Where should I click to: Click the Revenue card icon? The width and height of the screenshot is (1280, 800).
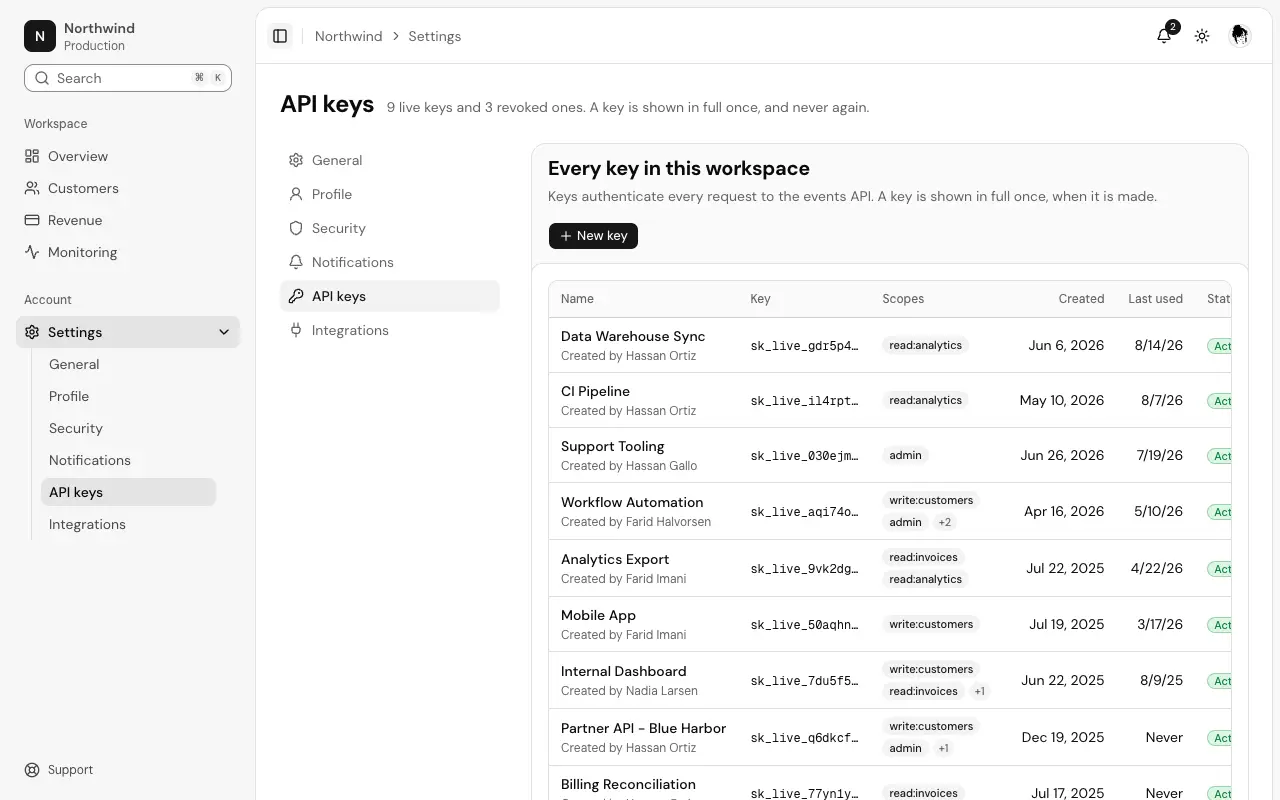(x=32, y=220)
